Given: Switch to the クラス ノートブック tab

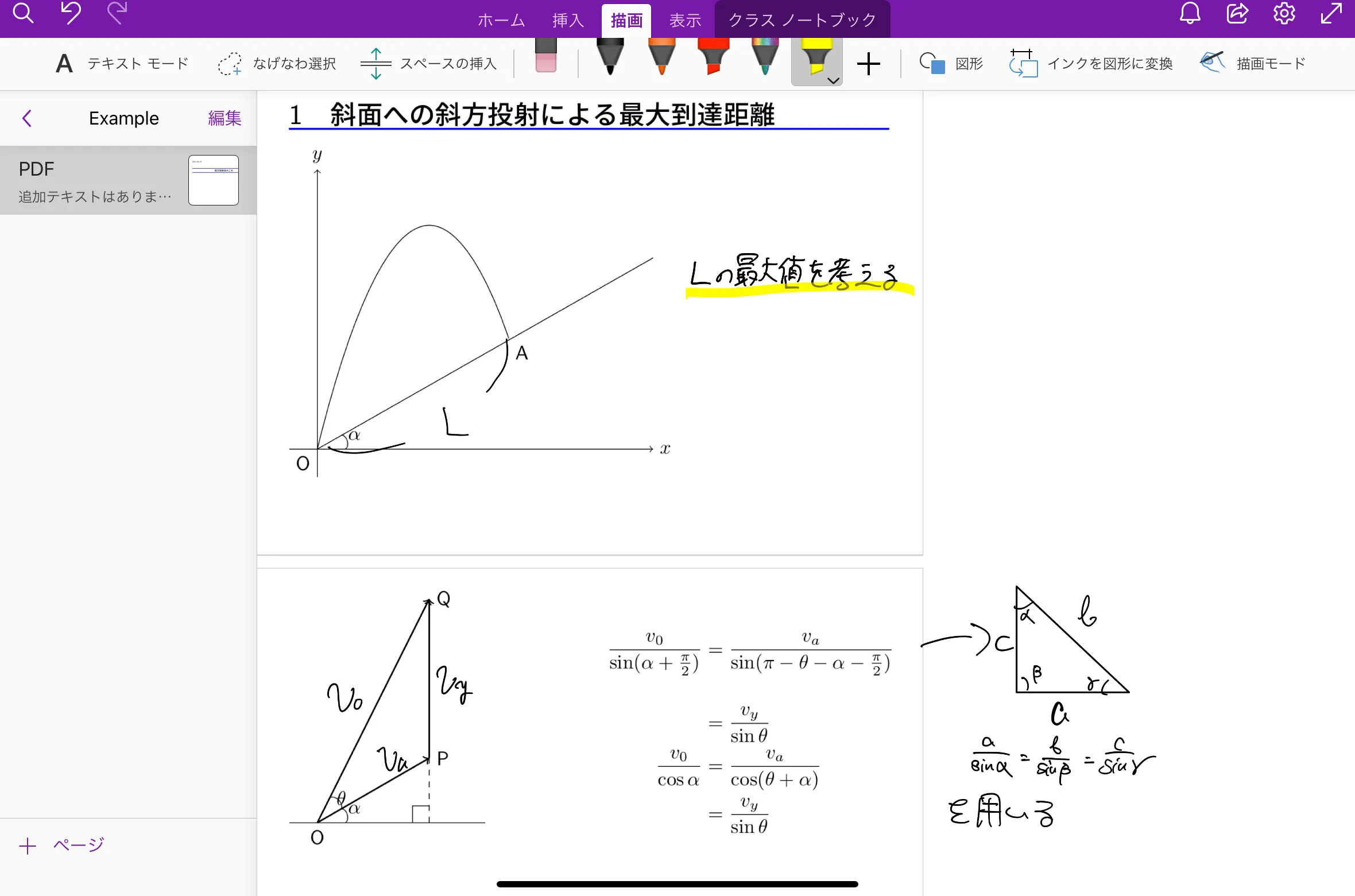Looking at the screenshot, I should pyautogui.click(x=802, y=21).
